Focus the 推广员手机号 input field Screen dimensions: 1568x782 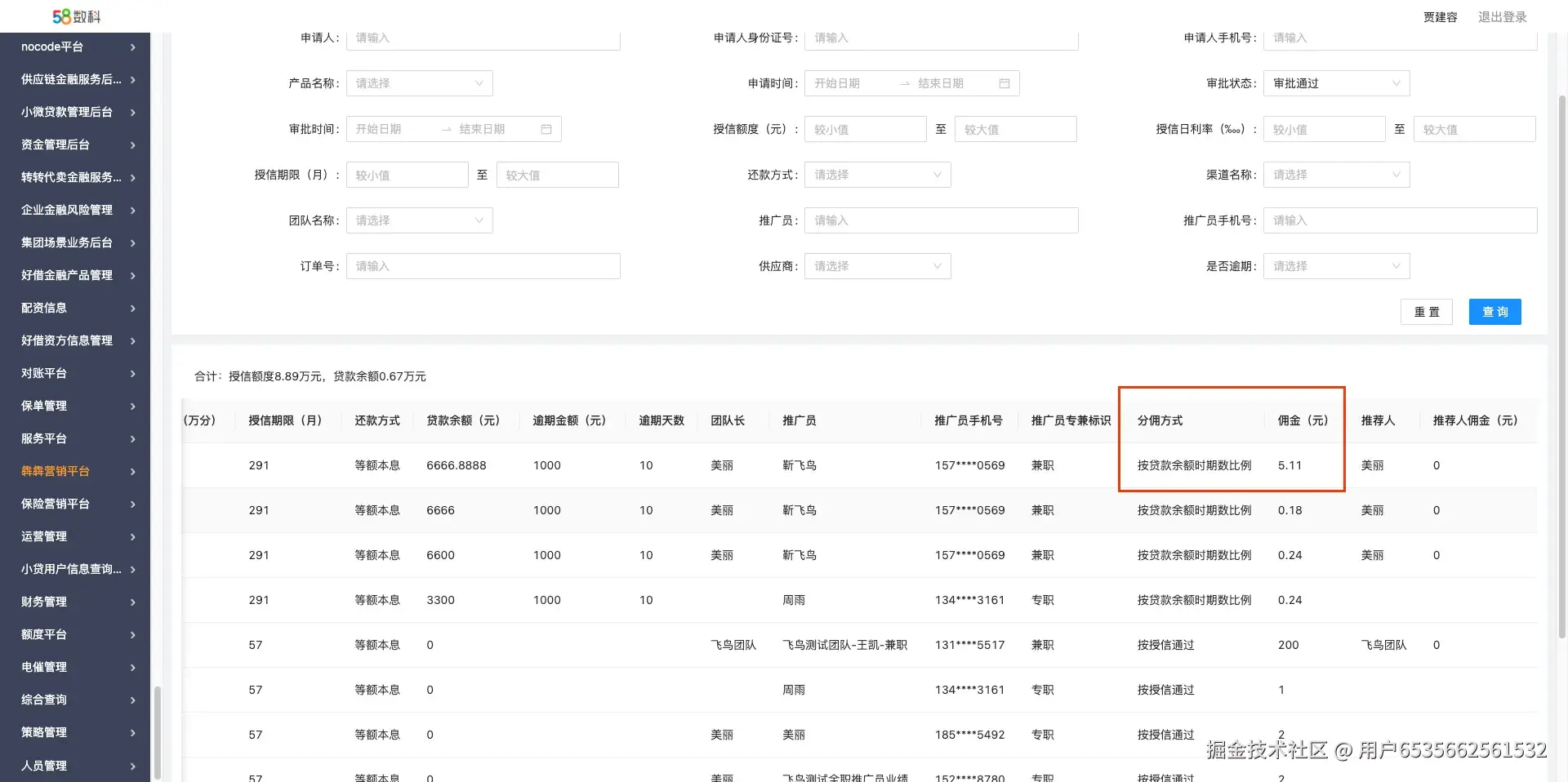point(1400,220)
